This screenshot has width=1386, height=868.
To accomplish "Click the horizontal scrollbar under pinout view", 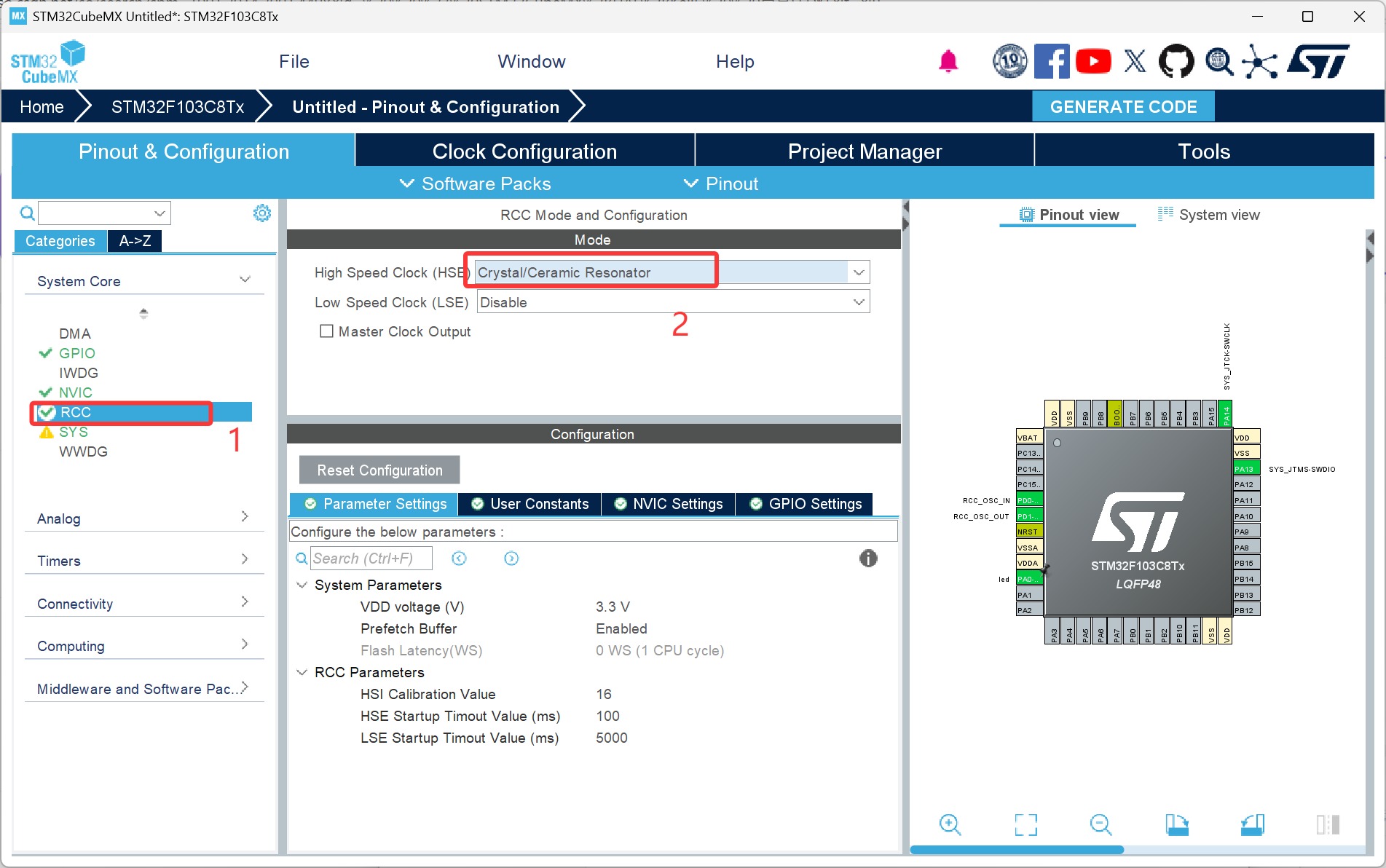I will tap(1017, 850).
